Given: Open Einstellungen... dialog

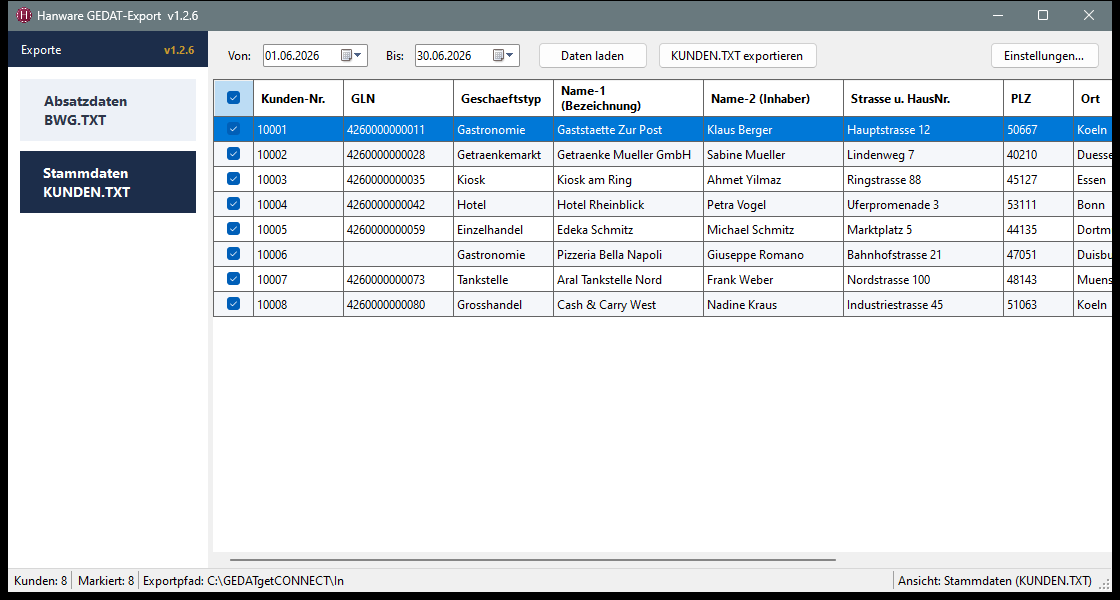Looking at the screenshot, I should pos(1044,56).
